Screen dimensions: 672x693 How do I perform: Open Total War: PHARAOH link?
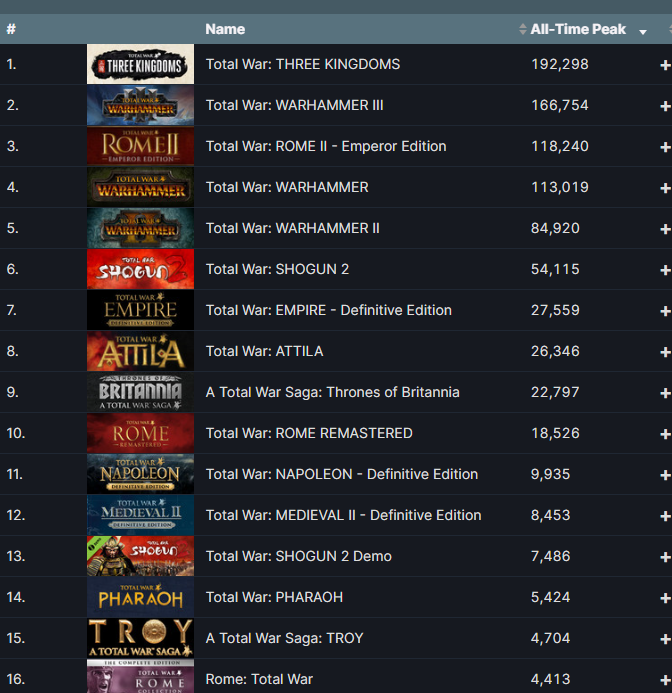point(274,598)
